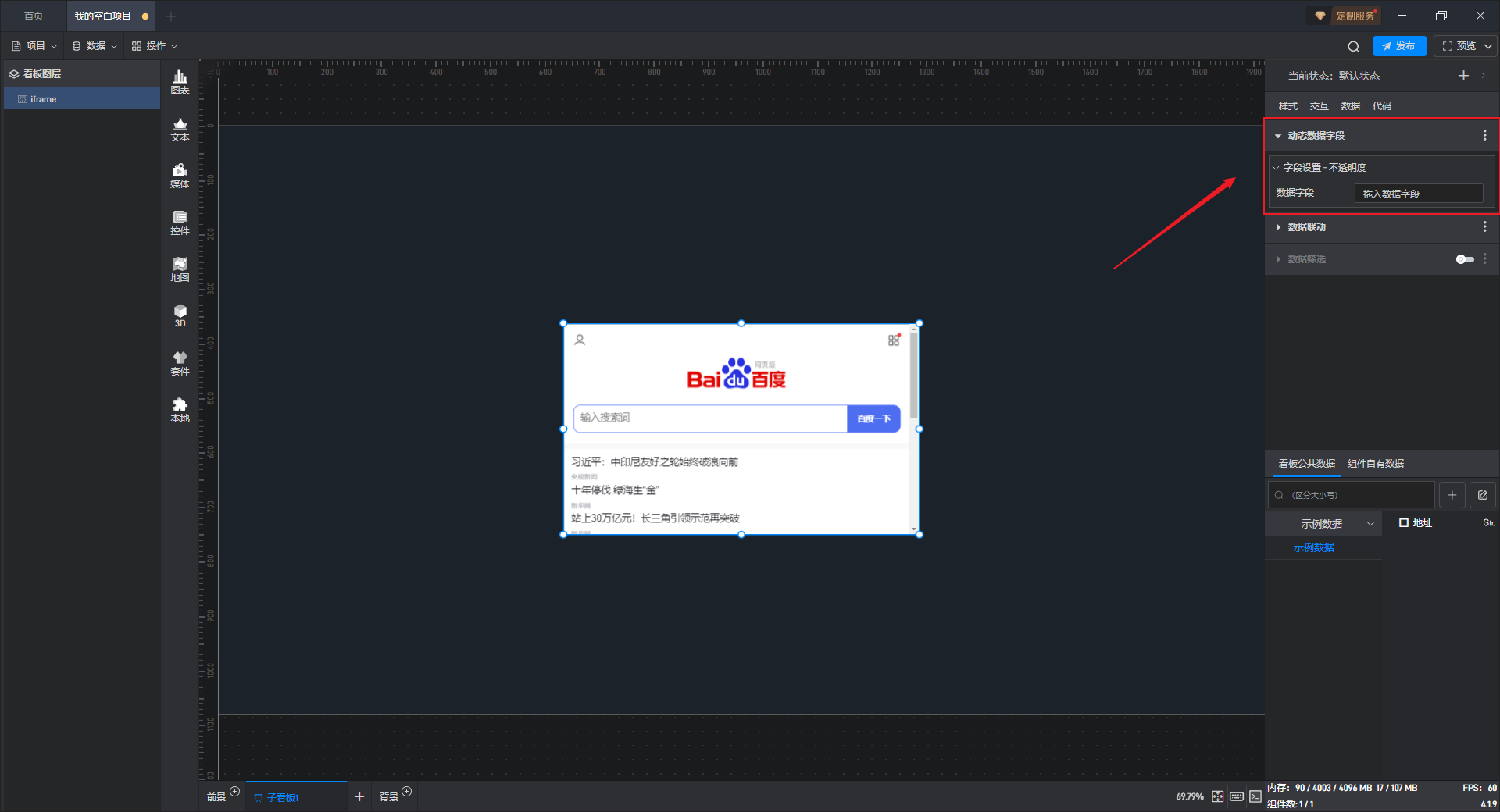Open the 本地 (local) component library
The height and width of the screenshot is (812, 1500).
click(180, 411)
